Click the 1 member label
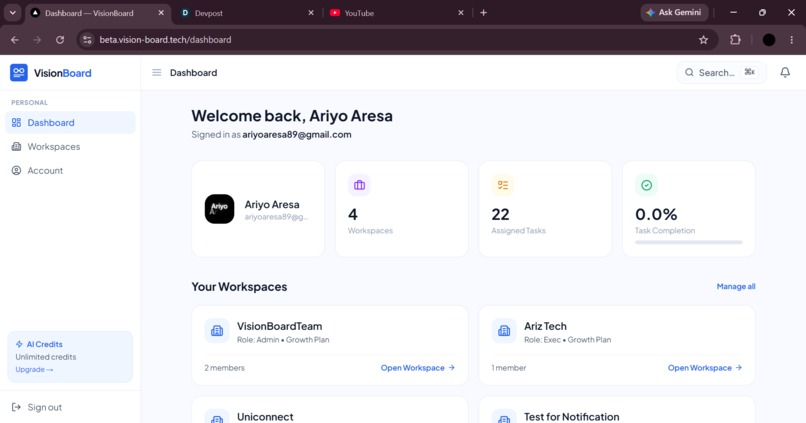The image size is (806, 423). tap(508, 367)
